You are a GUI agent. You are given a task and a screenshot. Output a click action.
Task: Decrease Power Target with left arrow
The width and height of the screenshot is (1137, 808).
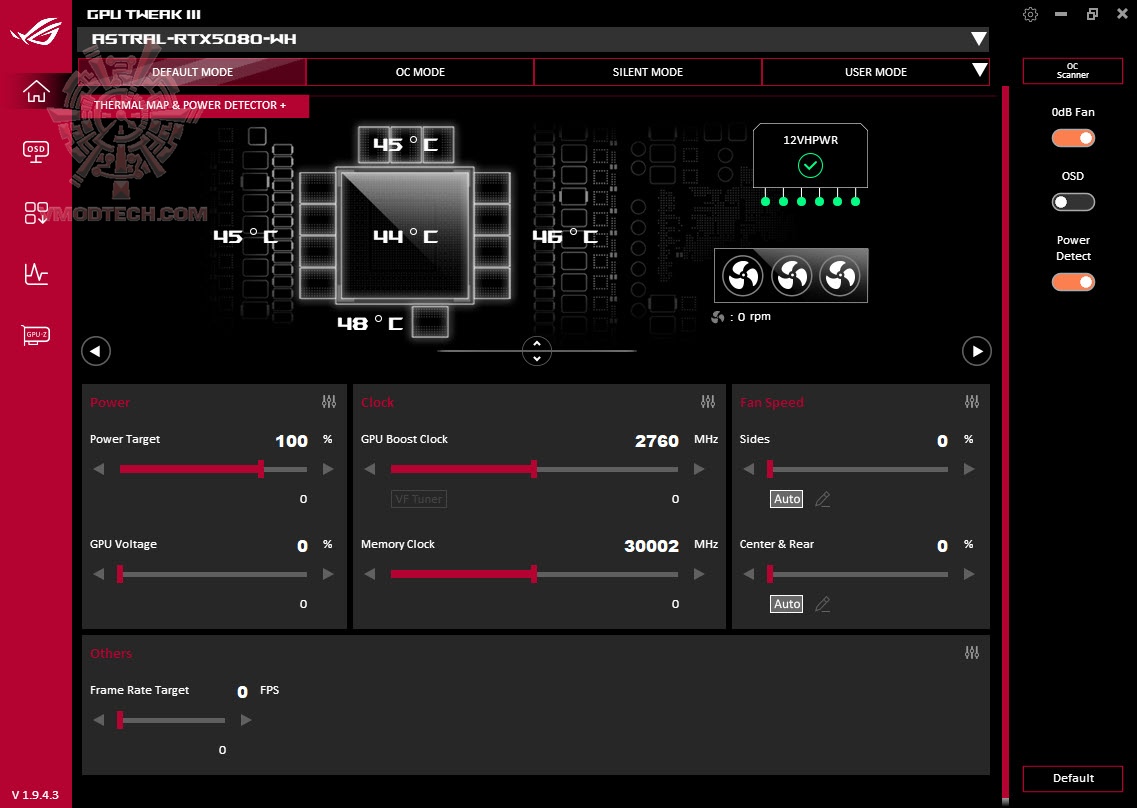click(99, 469)
